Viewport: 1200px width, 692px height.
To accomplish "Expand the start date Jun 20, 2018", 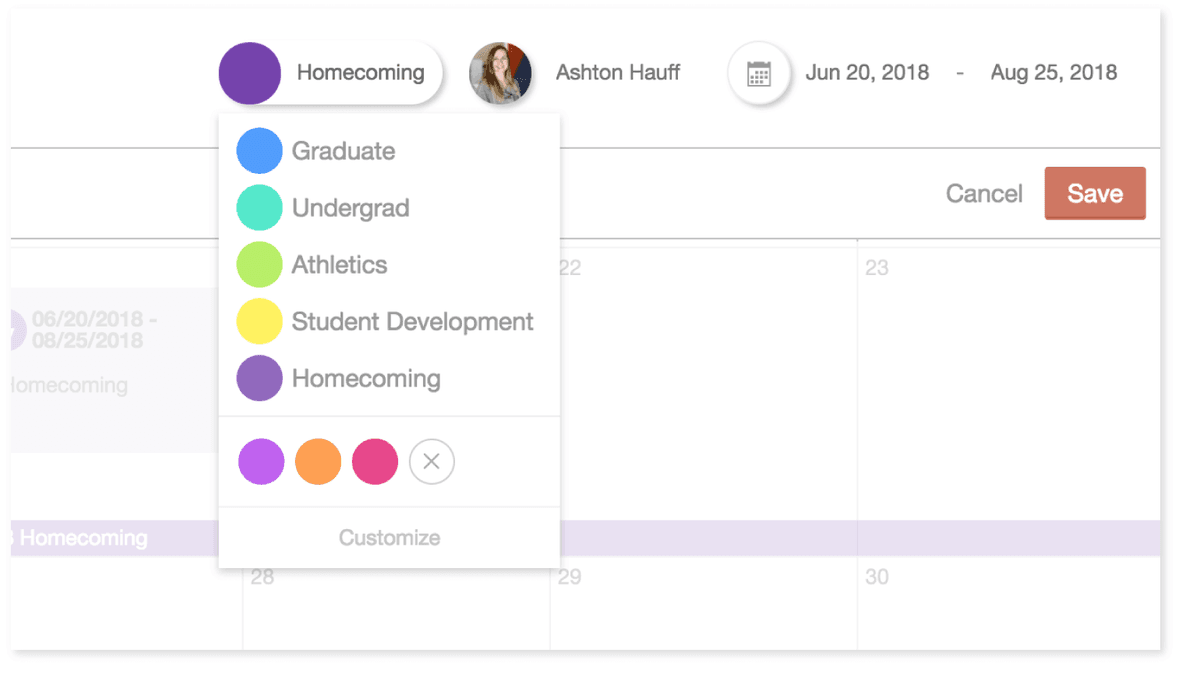I will (x=866, y=72).
